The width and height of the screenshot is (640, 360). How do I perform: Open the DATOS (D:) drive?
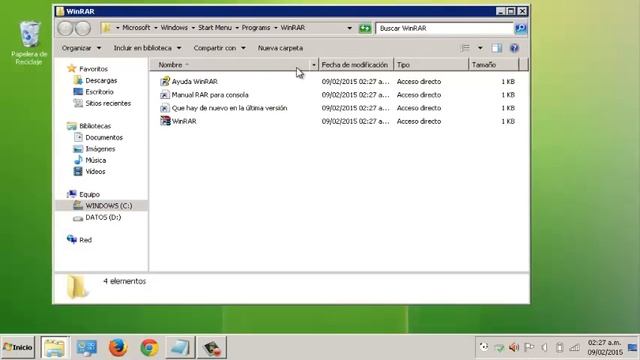tap(103, 217)
